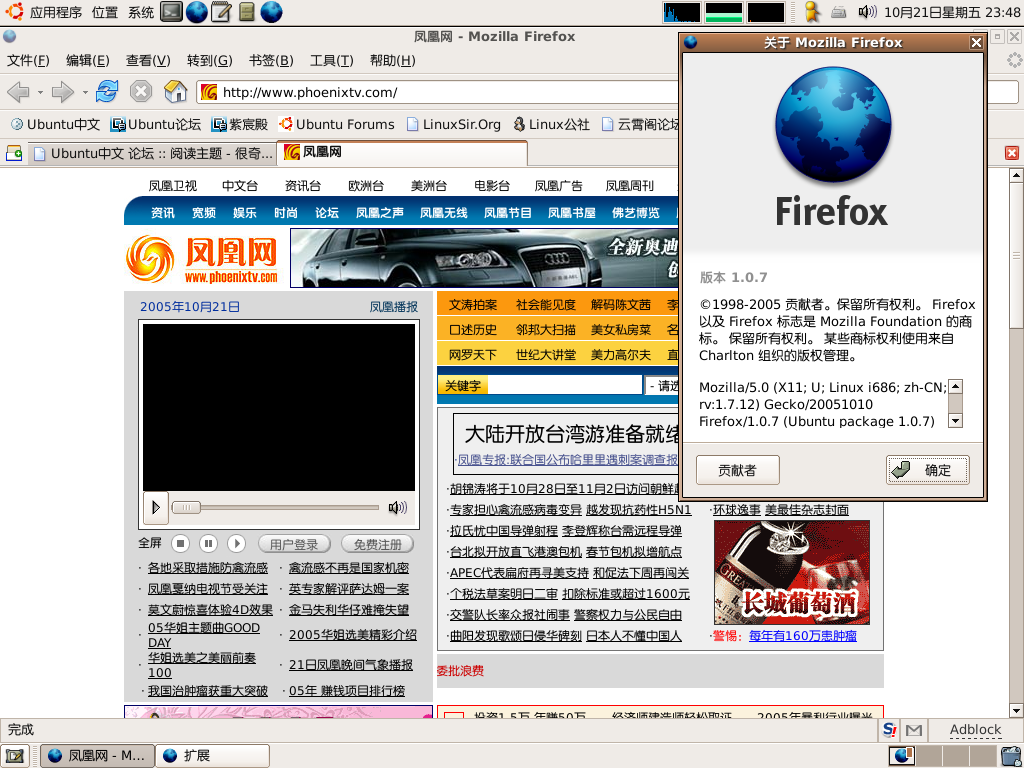
Task: Click the CPU system monitor graph applet
Action: pos(682,12)
